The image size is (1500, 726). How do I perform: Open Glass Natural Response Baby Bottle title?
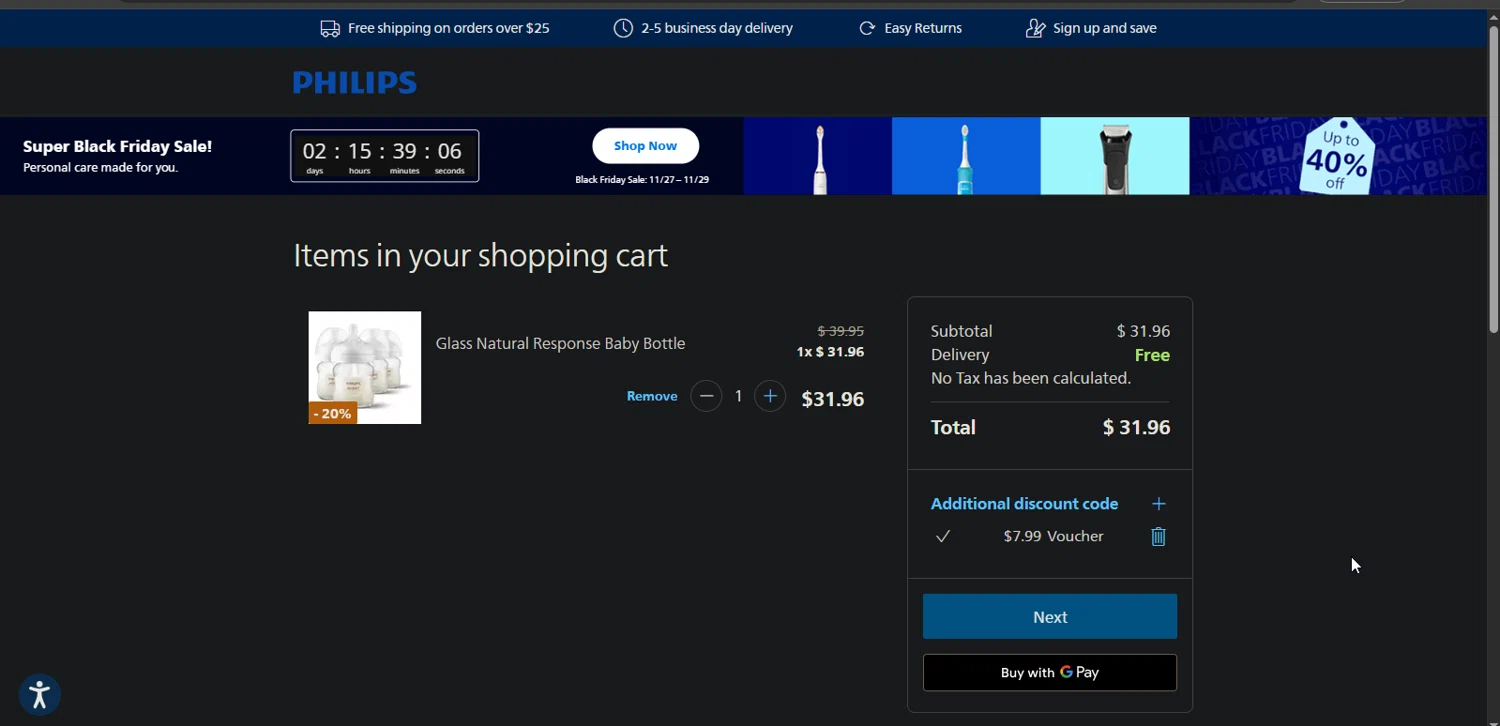(560, 343)
